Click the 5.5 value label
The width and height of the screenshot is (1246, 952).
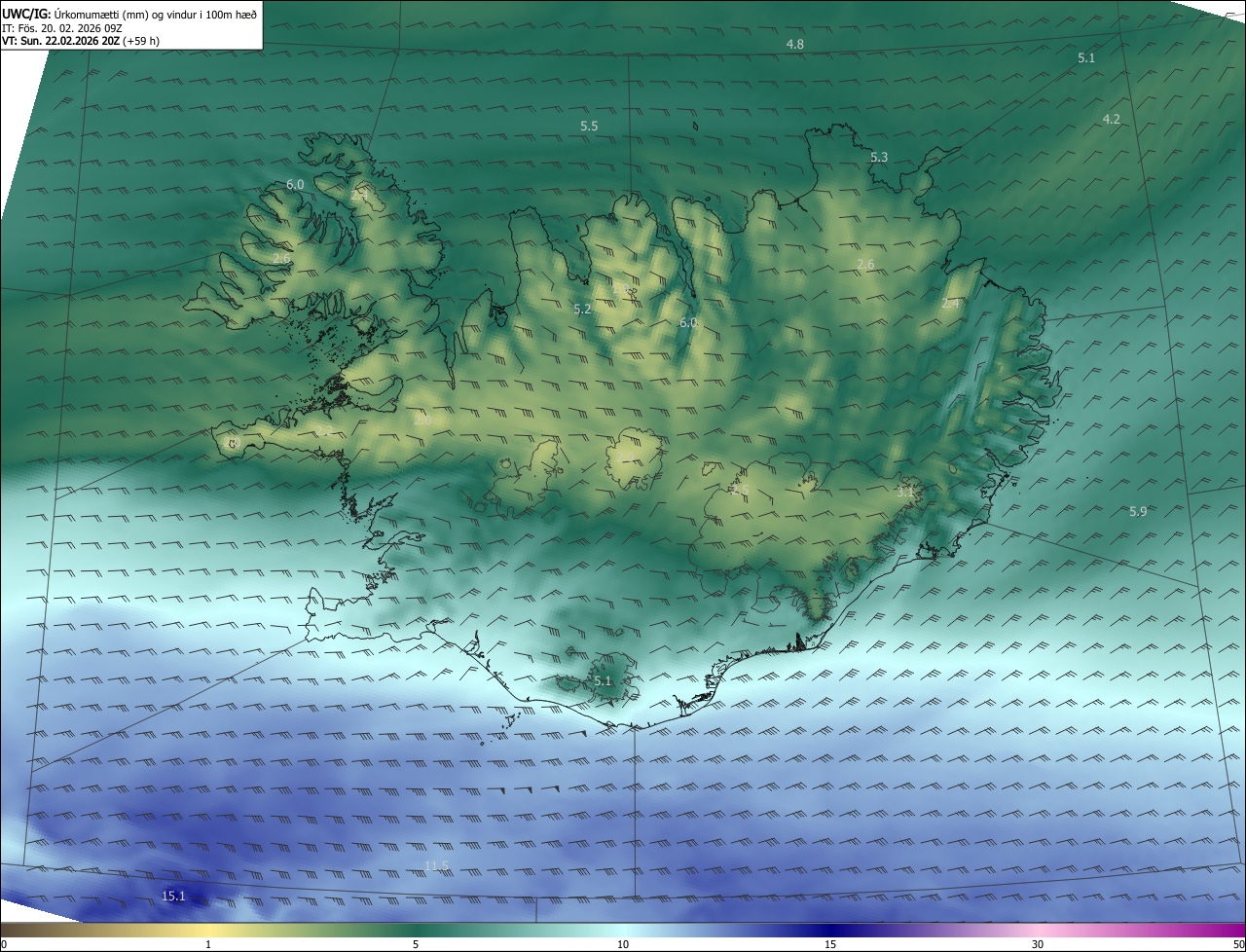589,127
